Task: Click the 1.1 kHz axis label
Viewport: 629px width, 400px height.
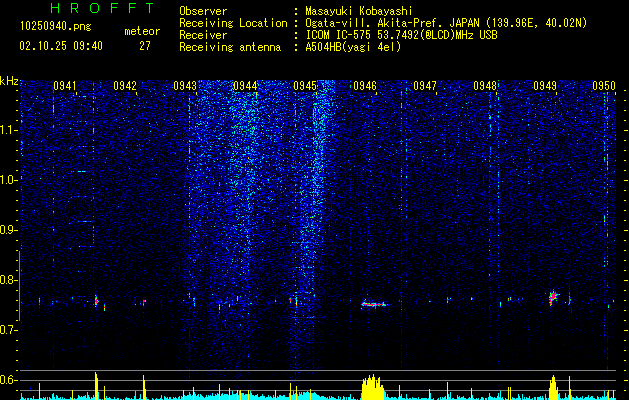Action: click(7, 130)
